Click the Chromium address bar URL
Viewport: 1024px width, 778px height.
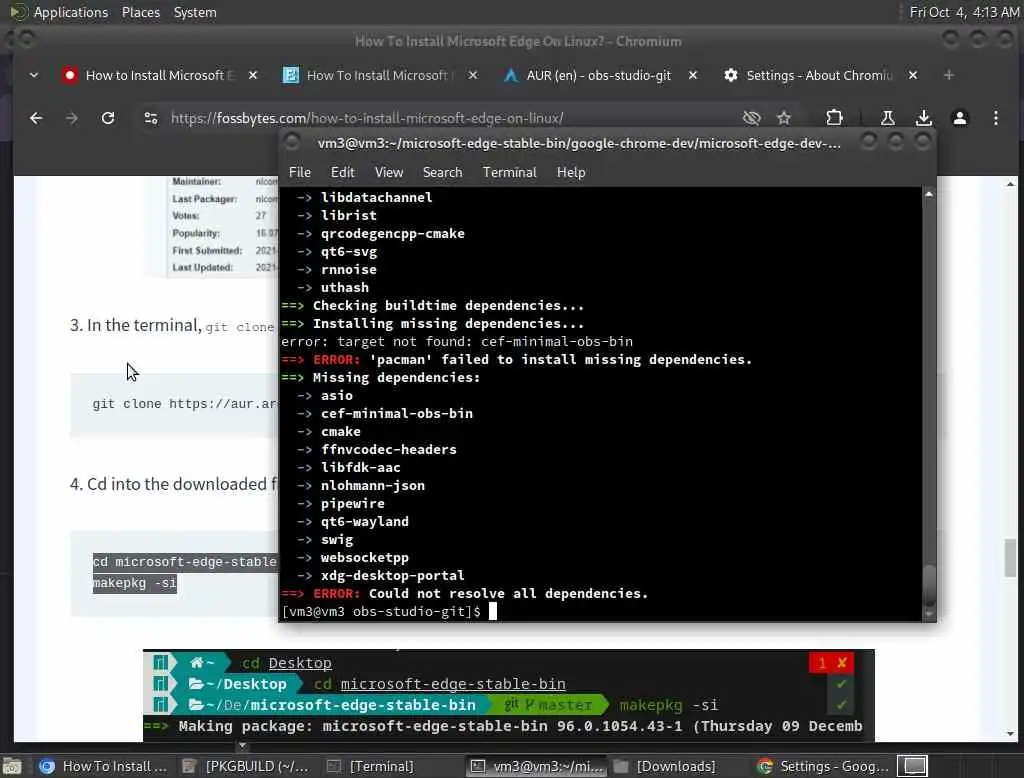[367, 118]
